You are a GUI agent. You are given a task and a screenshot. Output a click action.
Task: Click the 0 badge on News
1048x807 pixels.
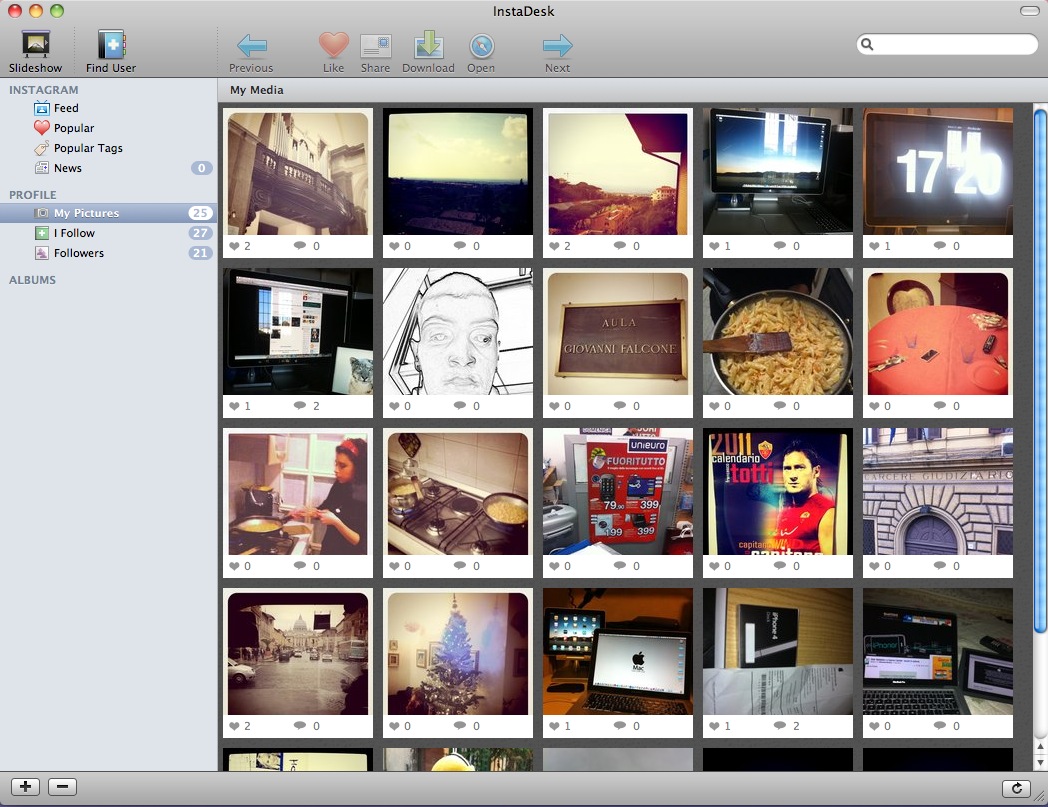(201, 168)
